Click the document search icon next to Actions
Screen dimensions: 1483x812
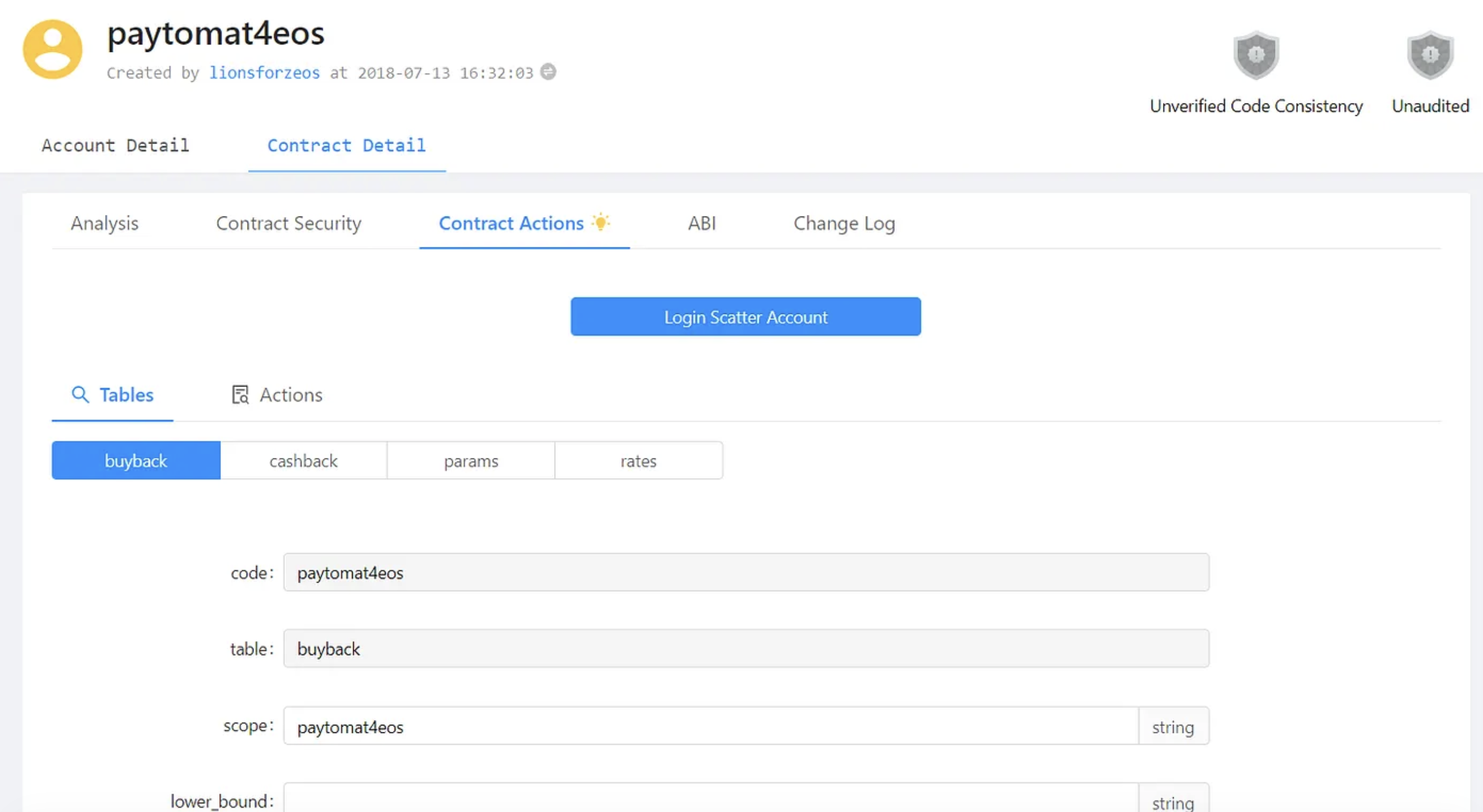tap(240, 395)
